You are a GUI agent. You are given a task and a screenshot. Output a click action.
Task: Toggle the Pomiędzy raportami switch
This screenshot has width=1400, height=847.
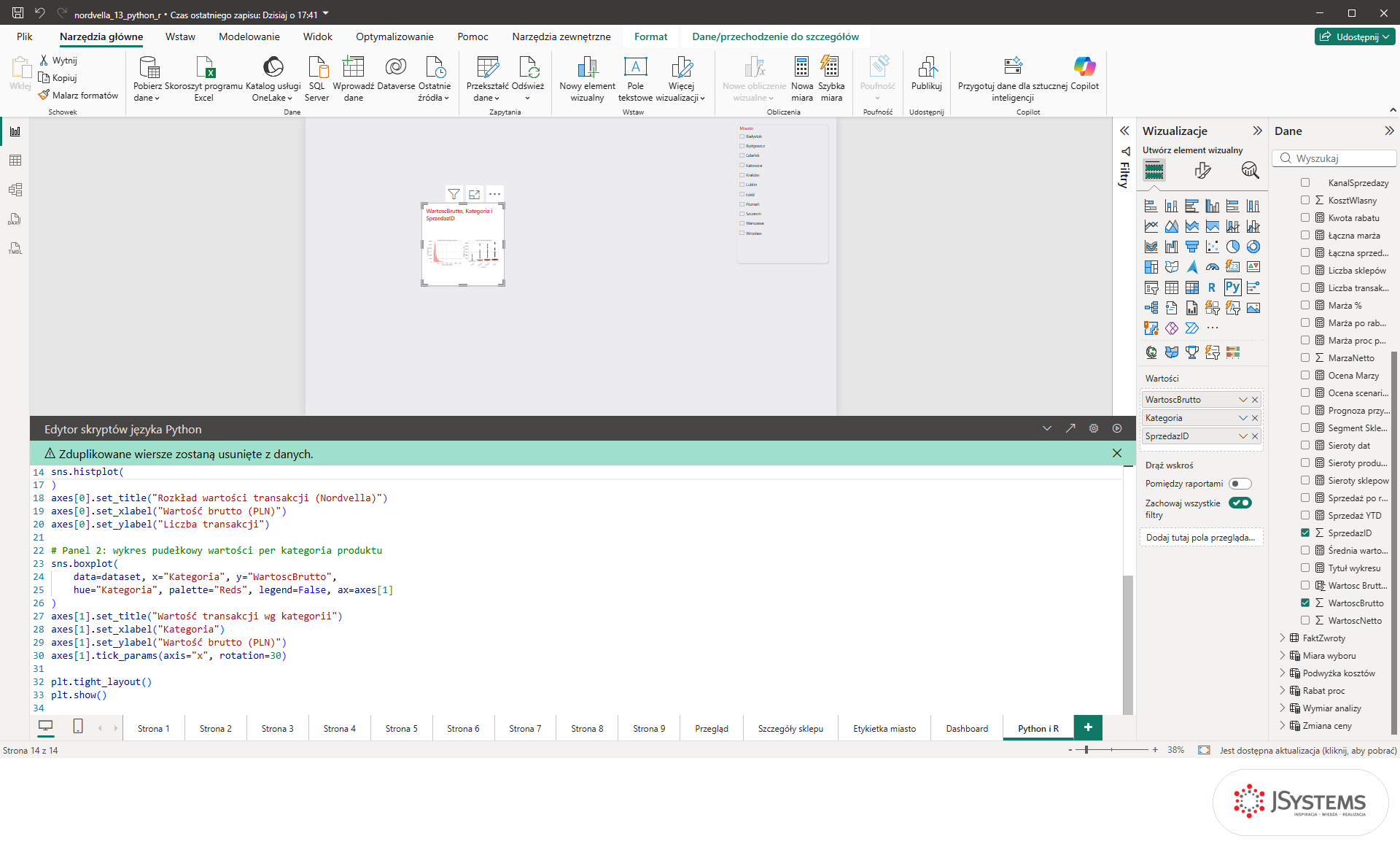[x=1240, y=484]
